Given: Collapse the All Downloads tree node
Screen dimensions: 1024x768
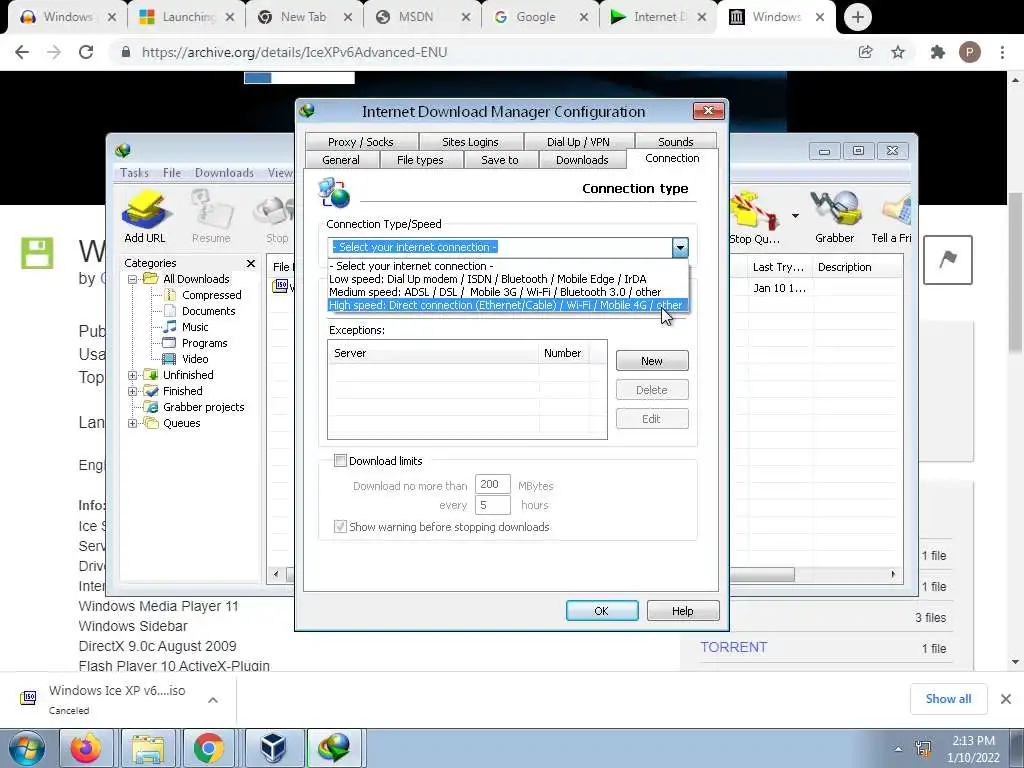Looking at the screenshot, I should [133, 279].
